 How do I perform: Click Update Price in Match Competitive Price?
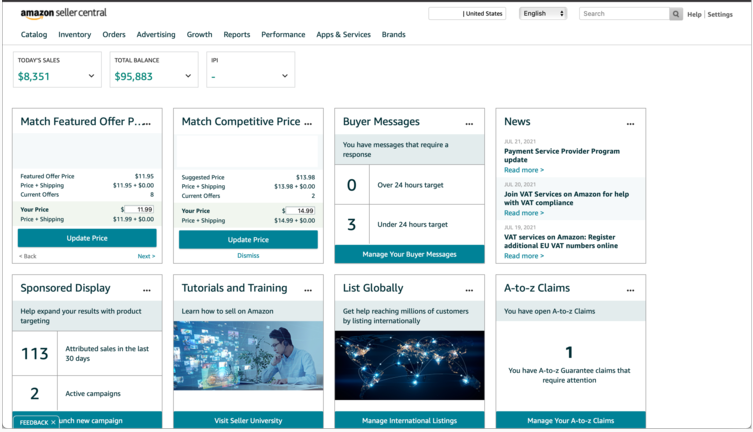[248, 240]
